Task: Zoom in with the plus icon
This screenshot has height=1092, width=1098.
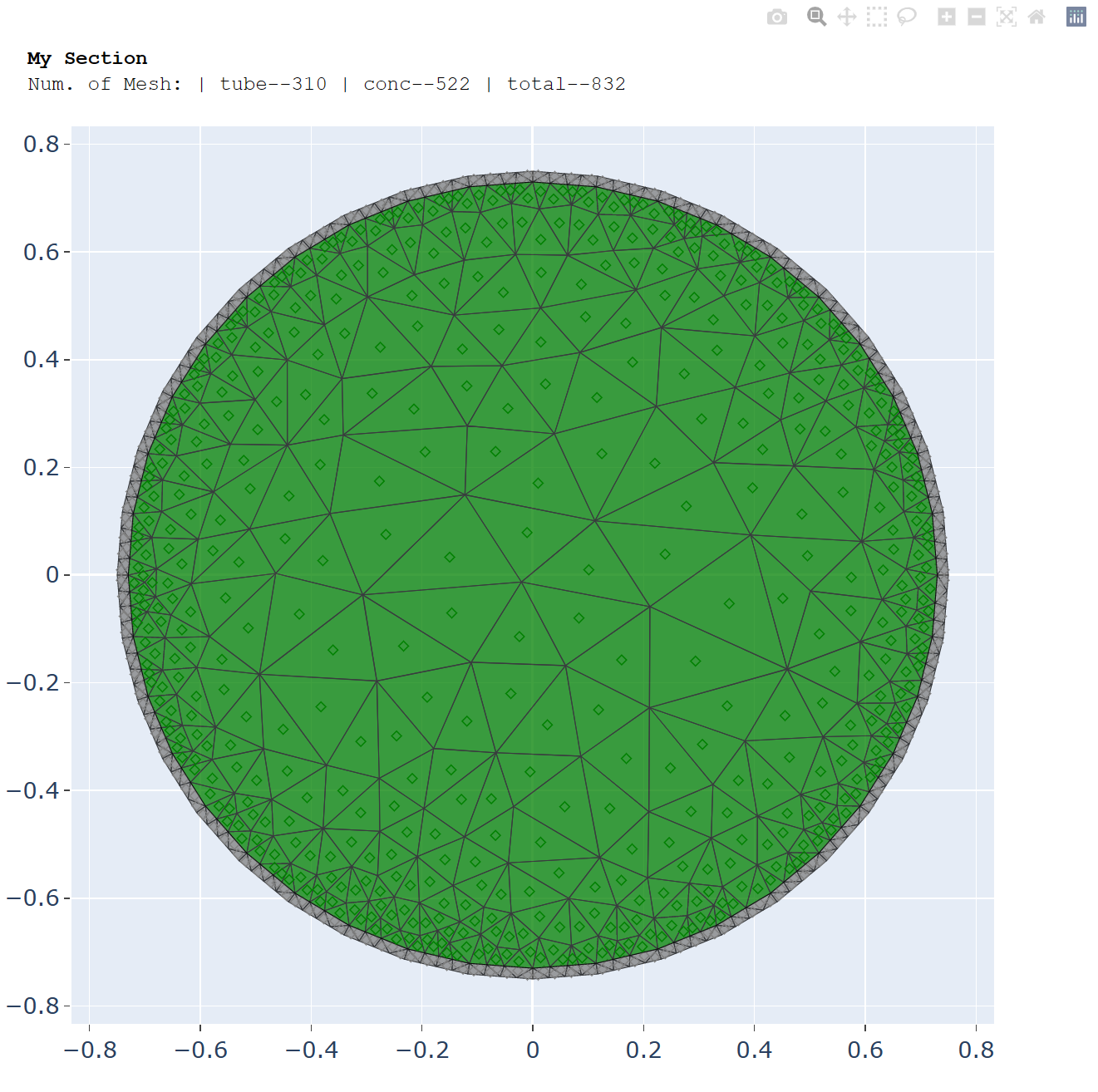Action: click(946, 17)
